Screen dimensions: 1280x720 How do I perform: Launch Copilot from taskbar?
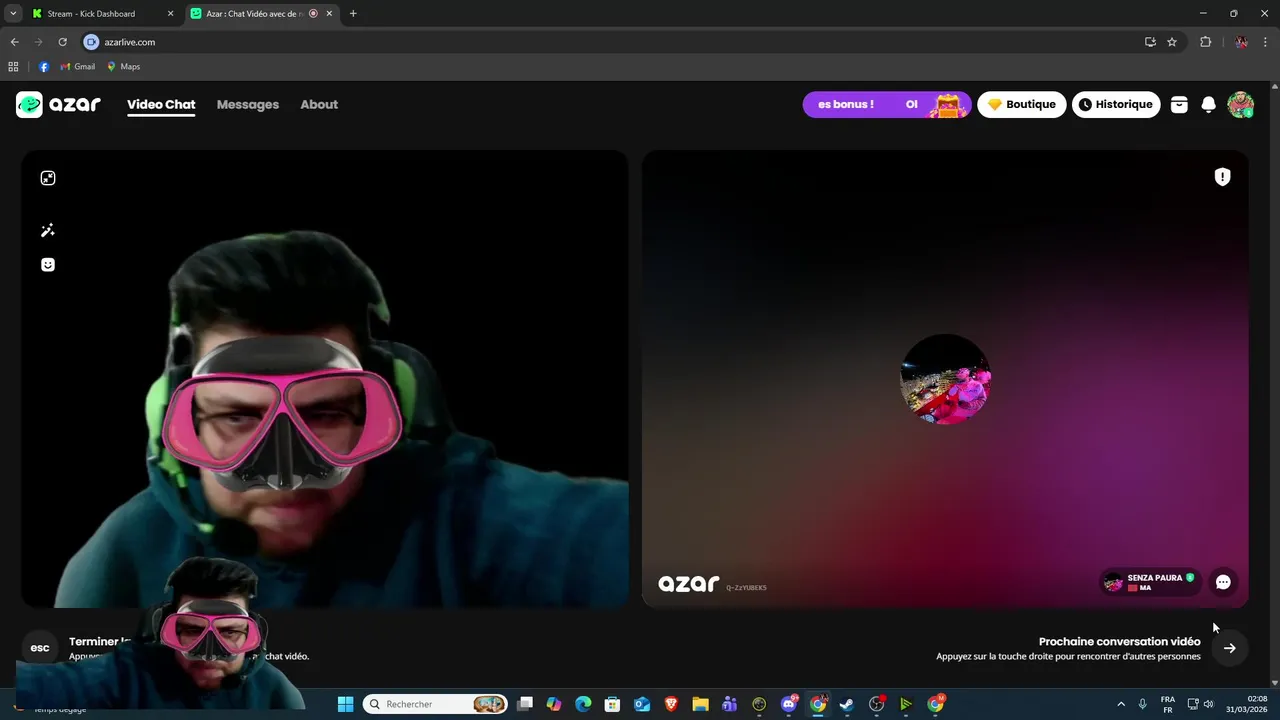click(x=554, y=704)
